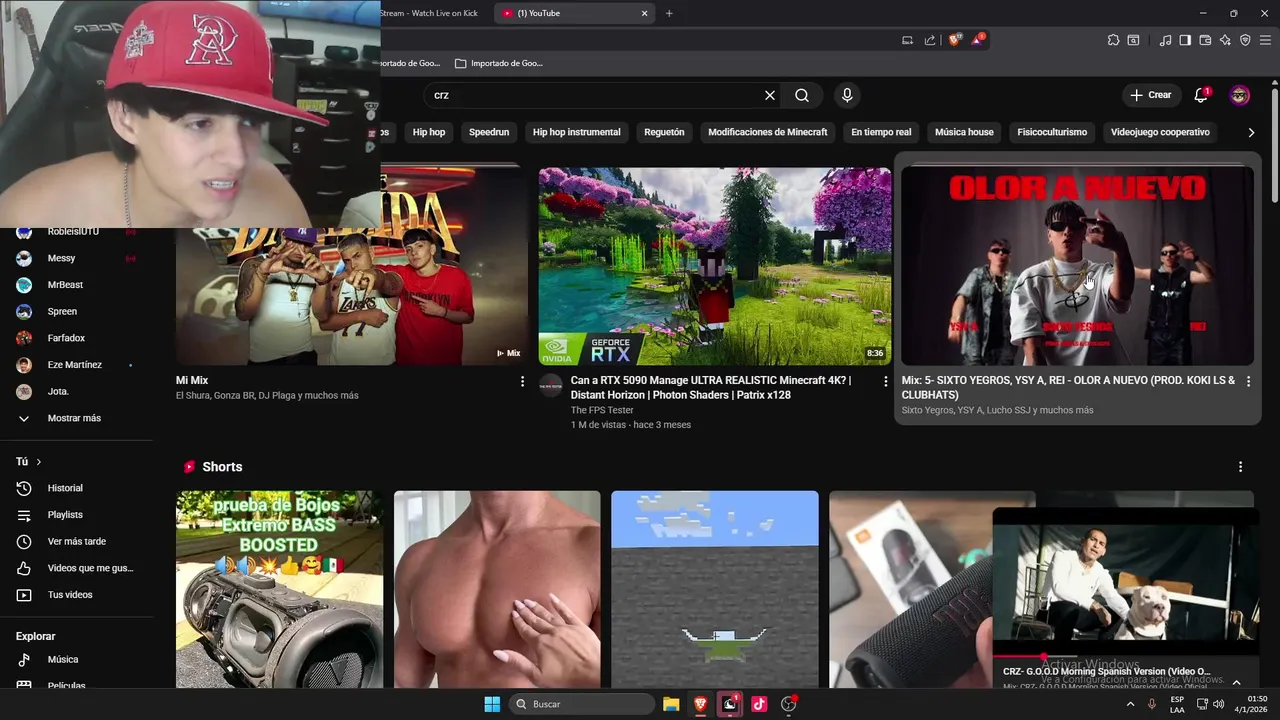Screen dimensions: 1280x720
Task: Expand the CRZ miniplayer with chevron
Action: tap(1236, 682)
